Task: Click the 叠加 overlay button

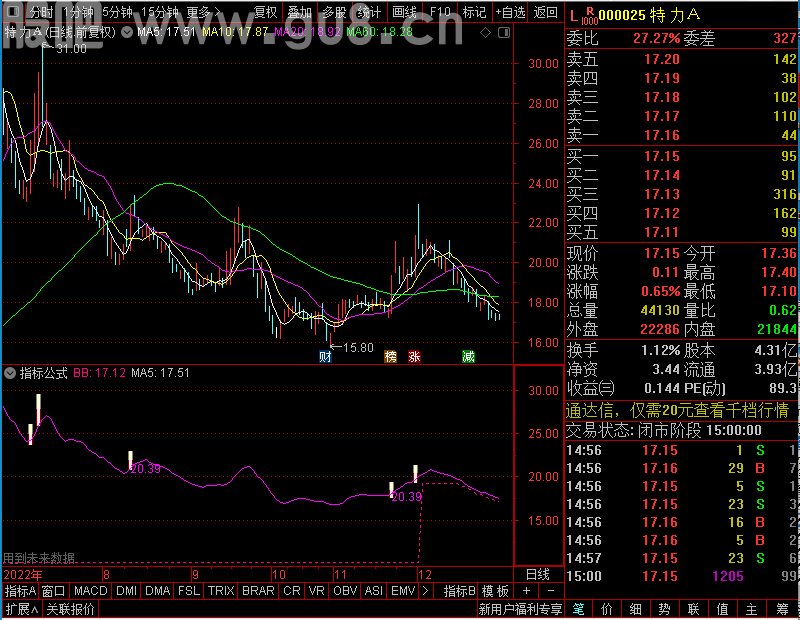Action: coord(299,12)
